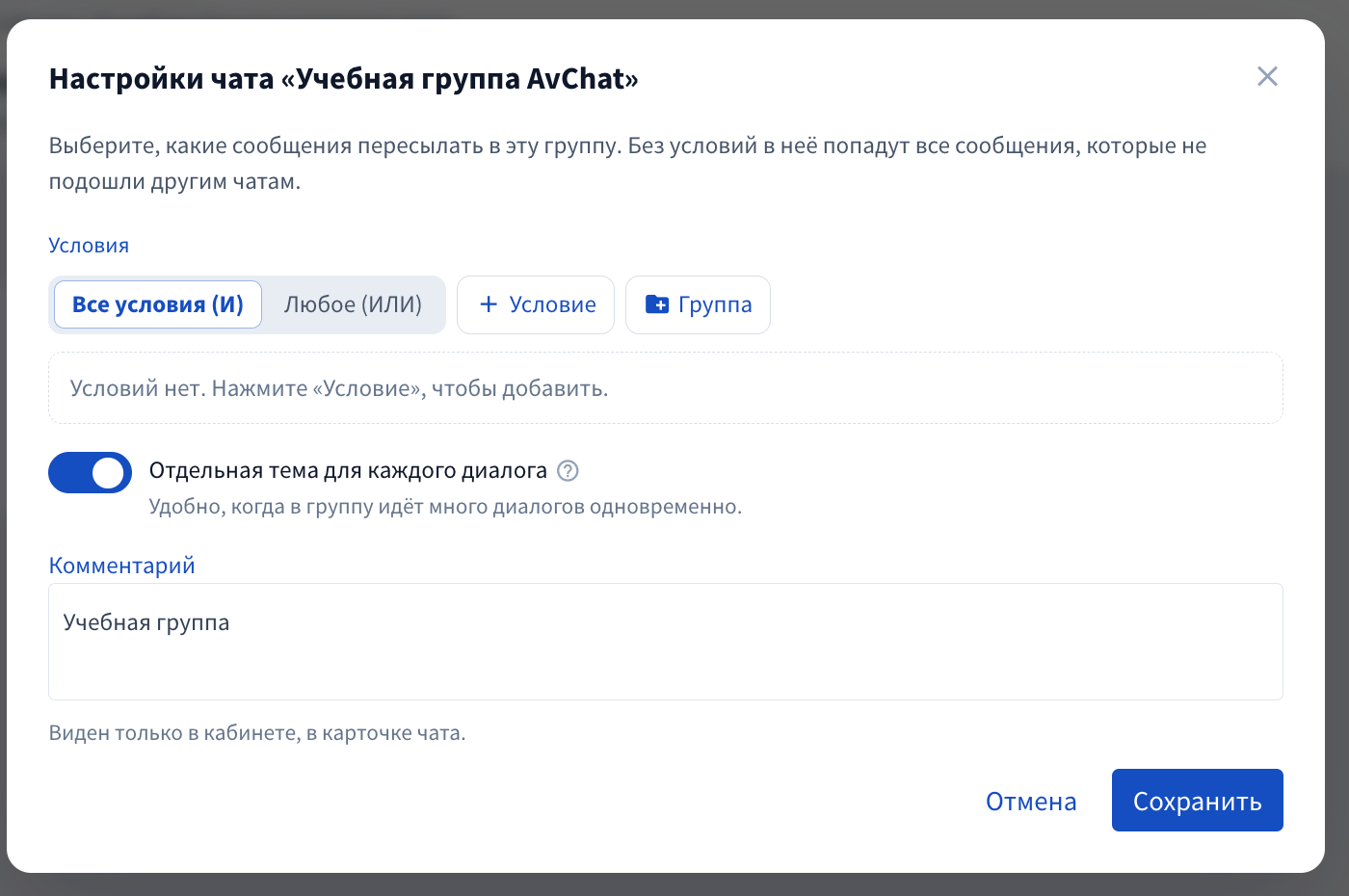Select the «Условия» section label

click(89, 246)
